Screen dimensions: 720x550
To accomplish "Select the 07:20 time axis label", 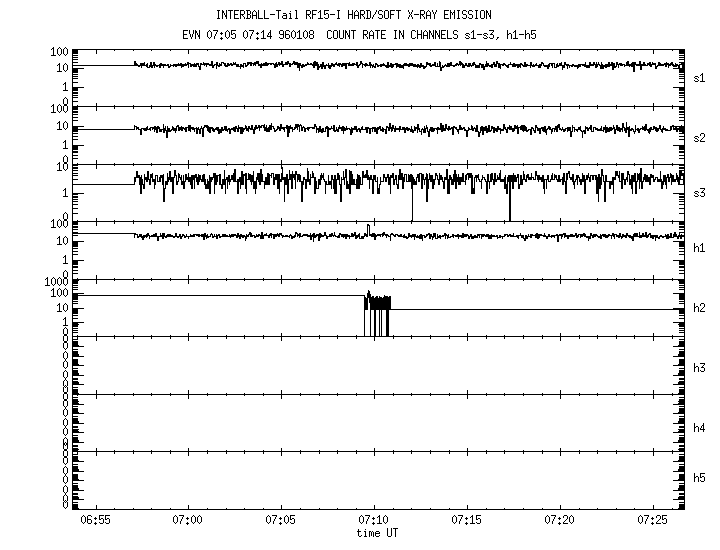I will [x=560, y=521].
